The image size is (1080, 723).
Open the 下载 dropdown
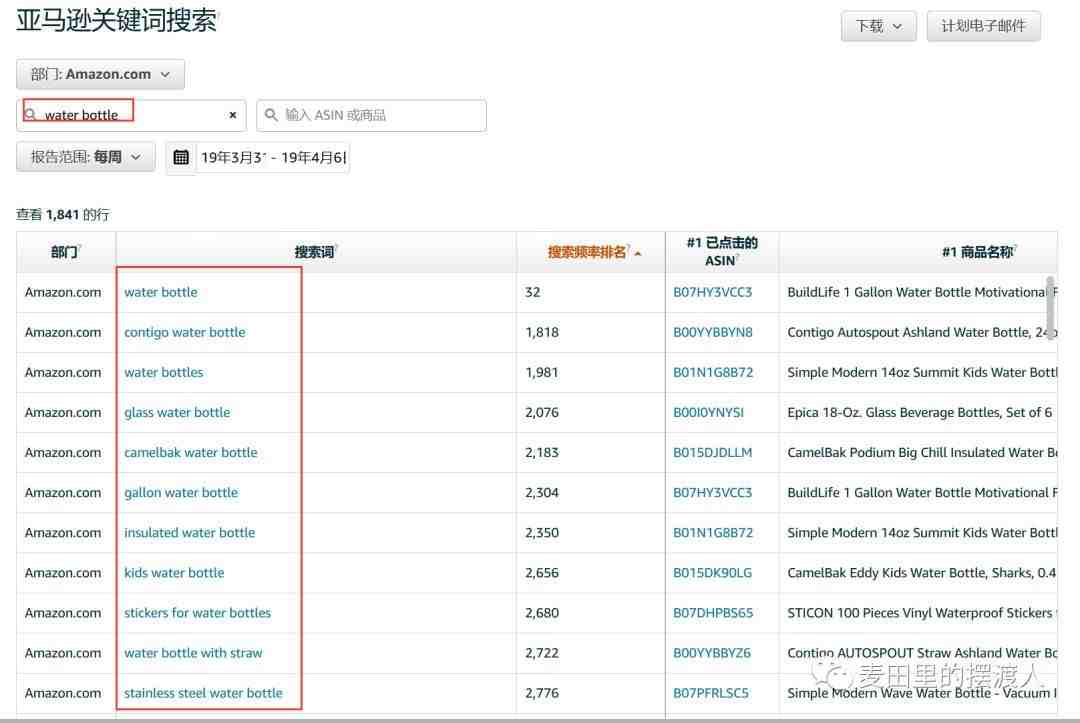[x=878, y=26]
